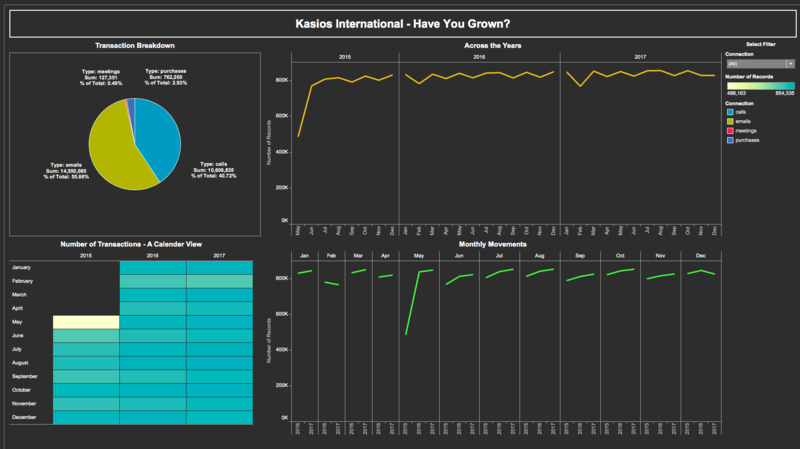This screenshot has height=449, width=800.
Task: Select the February 2016 heatmap cell
Action: click(x=153, y=281)
